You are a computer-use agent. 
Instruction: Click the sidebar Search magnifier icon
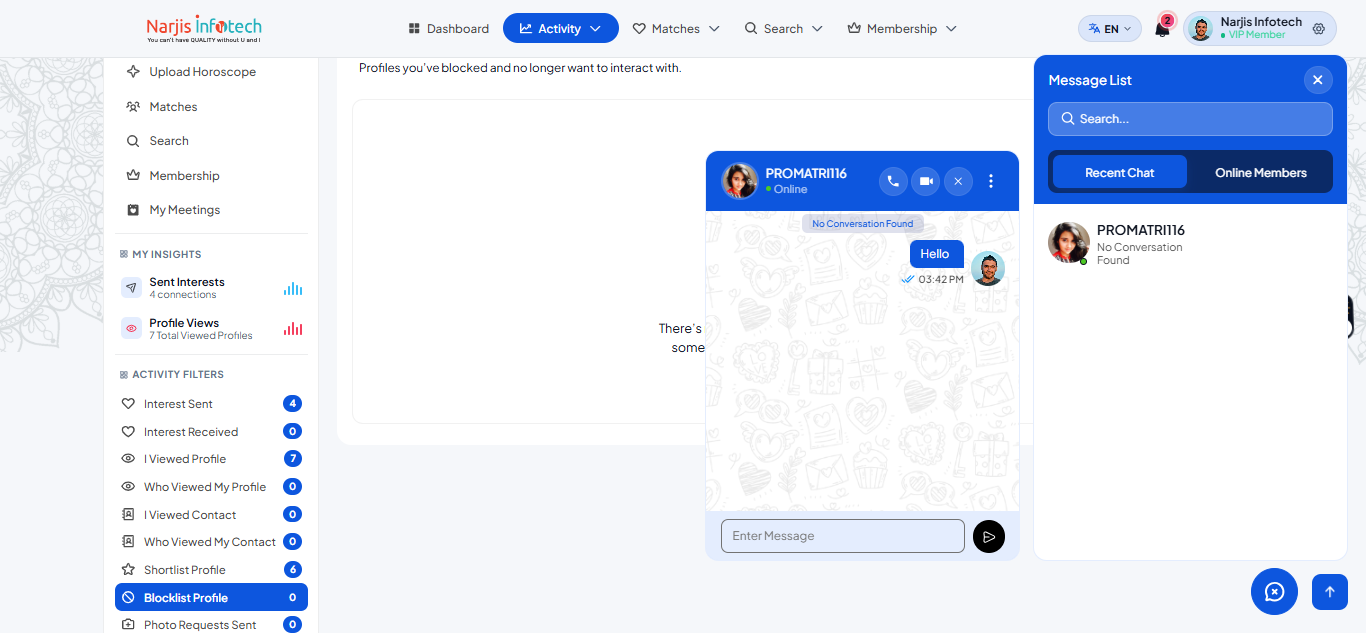(133, 141)
